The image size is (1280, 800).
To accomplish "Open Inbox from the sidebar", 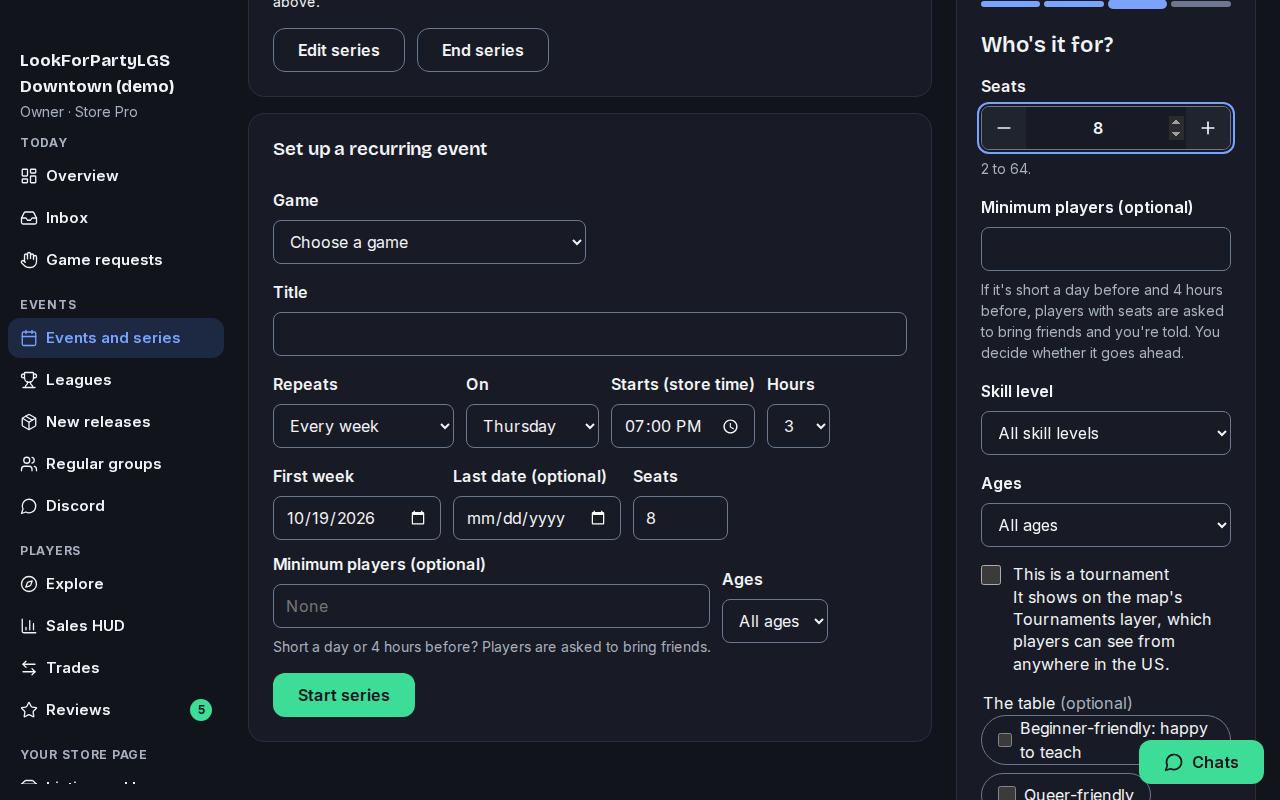I will [x=116, y=218].
